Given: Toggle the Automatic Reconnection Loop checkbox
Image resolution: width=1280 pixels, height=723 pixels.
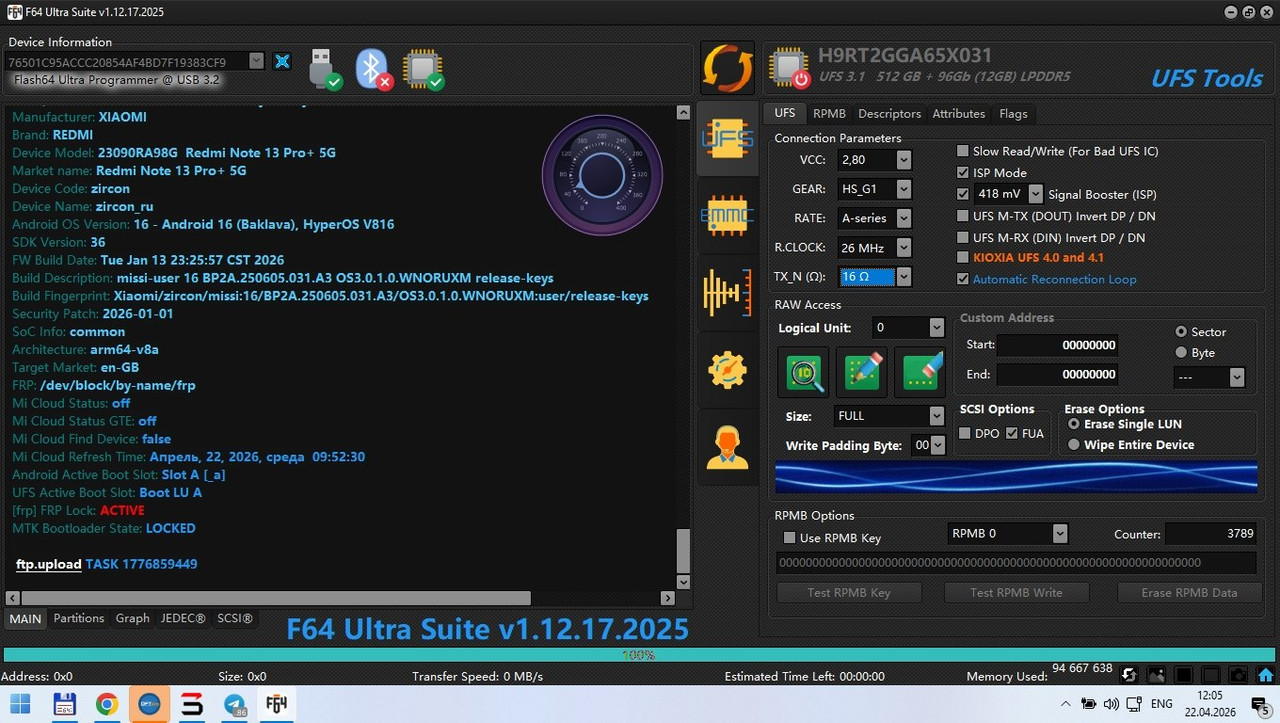Looking at the screenshot, I should point(963,279).
